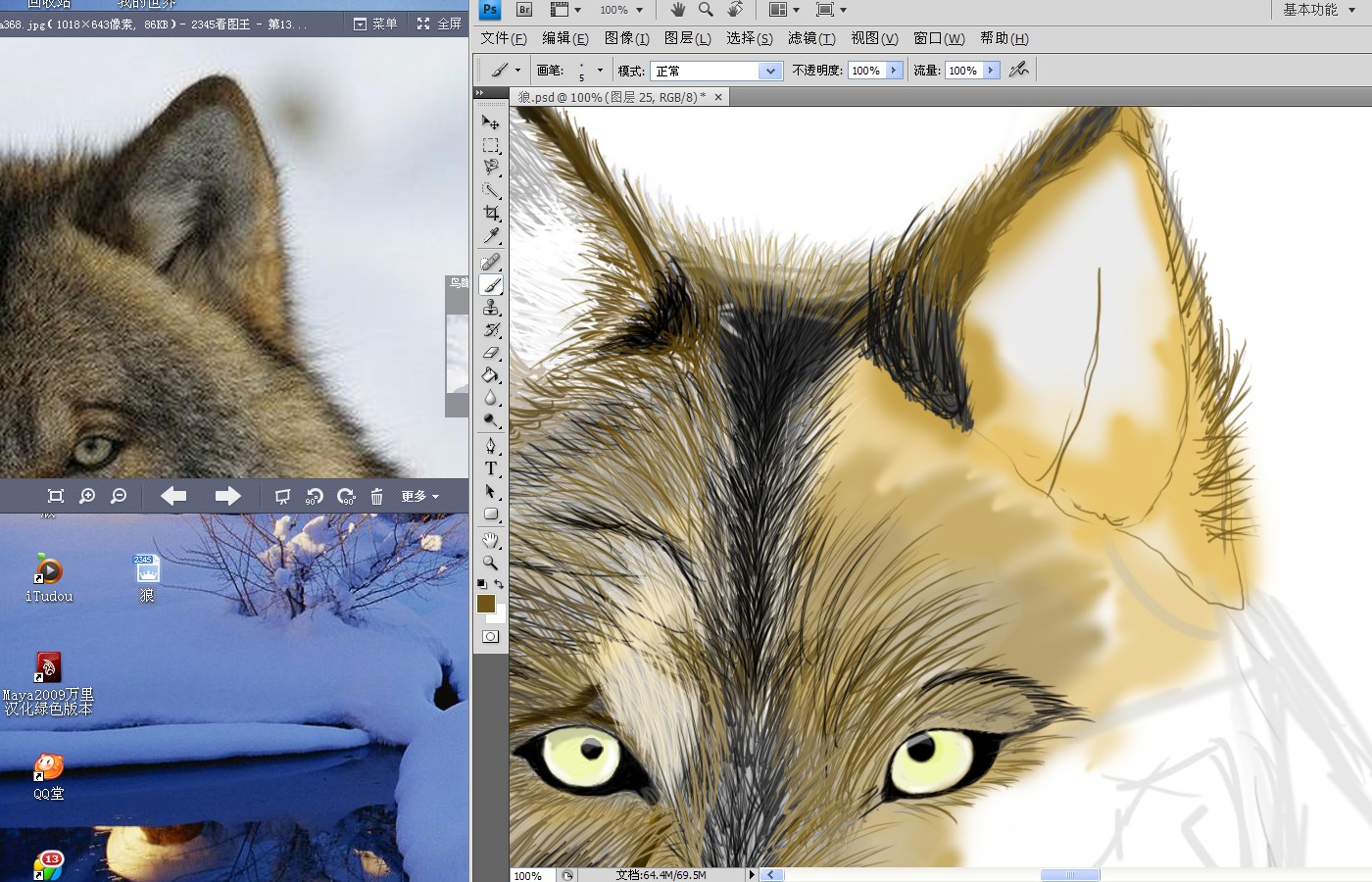Activate the Horizontal Type tool
Image resolution: width=1372 pixels, height=882 pixels.
point(491,468)
